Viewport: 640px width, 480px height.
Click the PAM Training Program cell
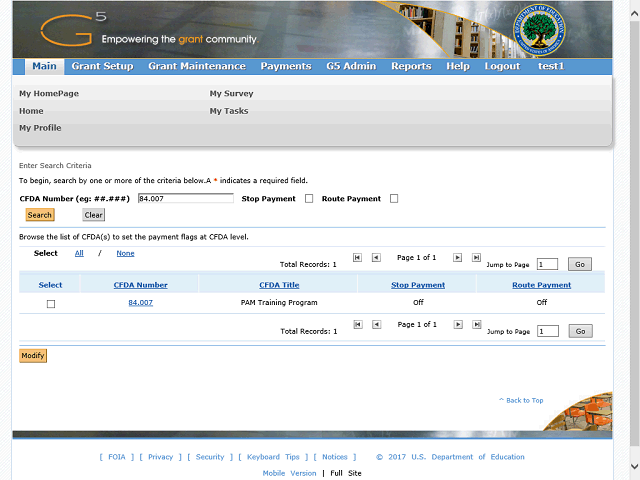click(x=279, y=302)
